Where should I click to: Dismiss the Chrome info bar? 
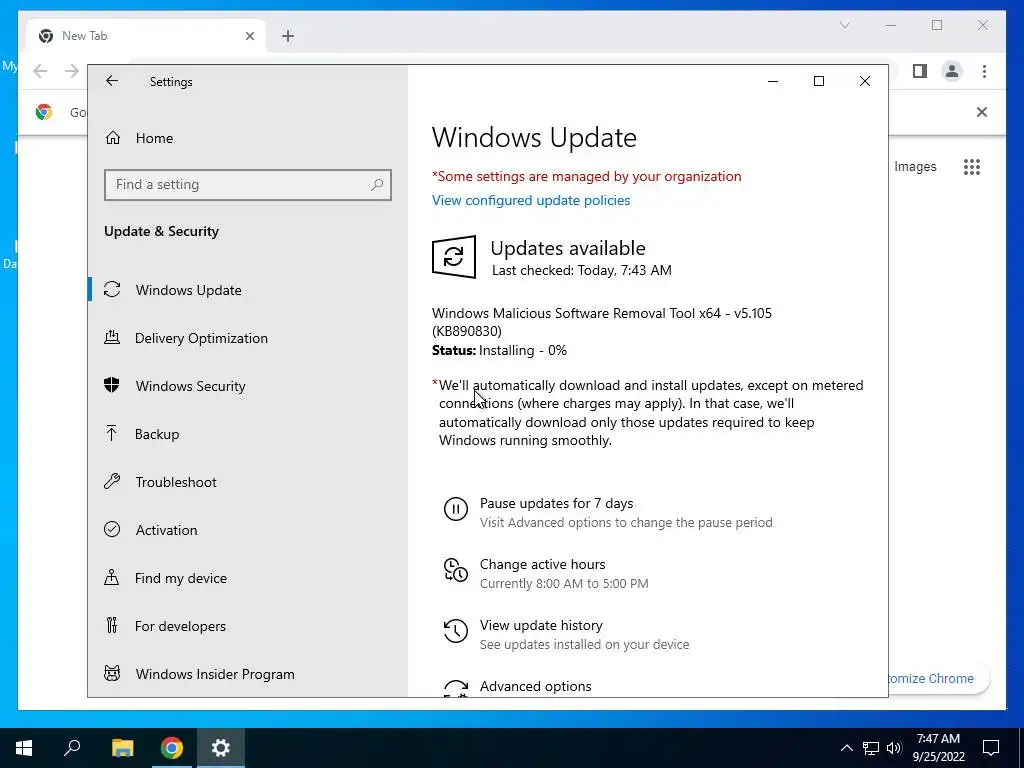point(982,112)
